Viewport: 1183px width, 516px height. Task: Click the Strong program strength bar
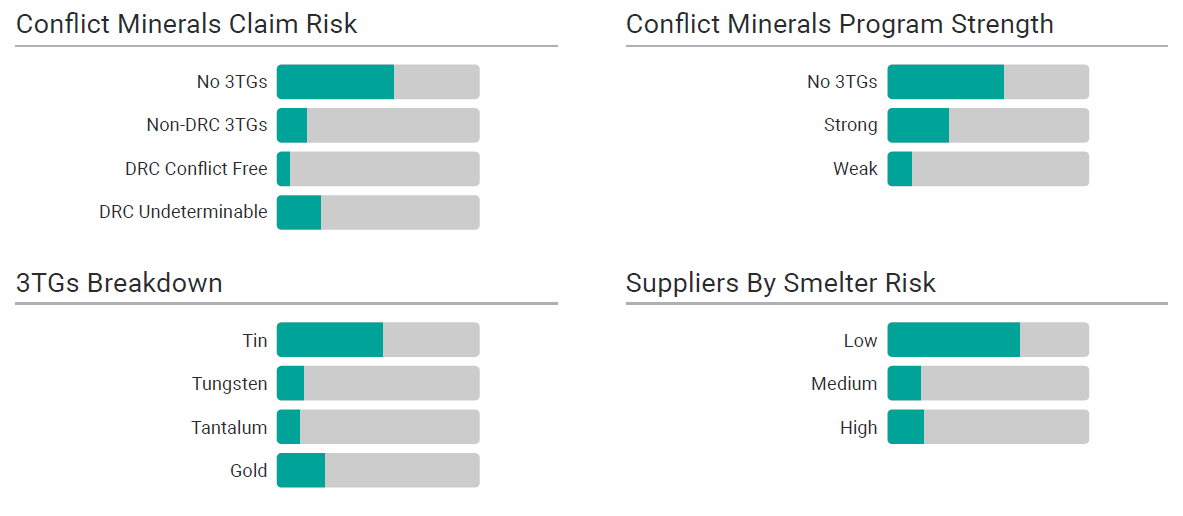click(988, 125)
